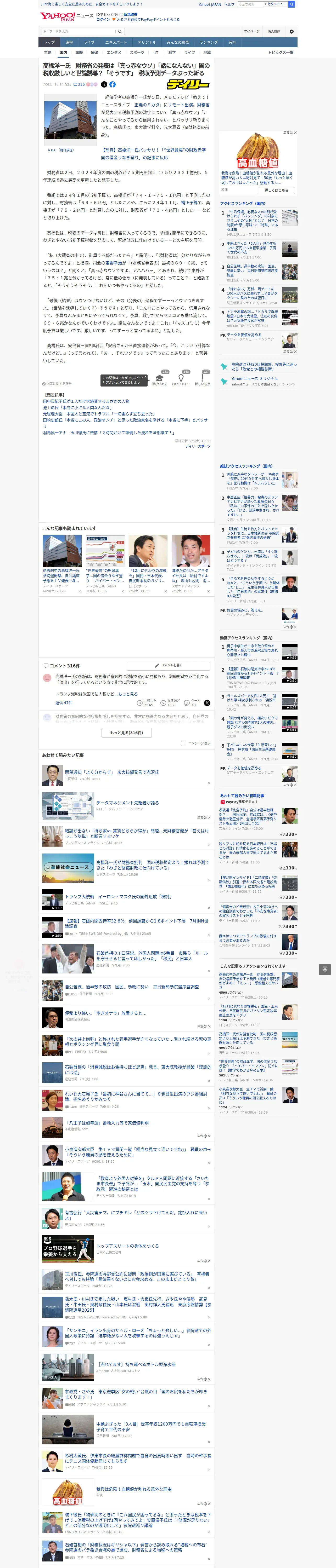Click the デイリー publisher logo
The width and height of the screenshot is (336, 1568).
tap(188, 85)
